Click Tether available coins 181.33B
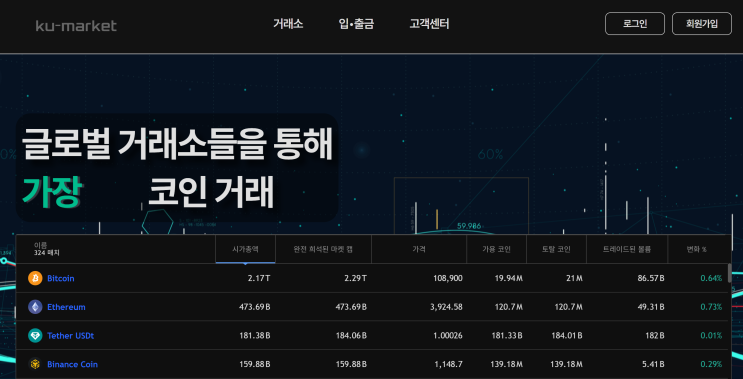Image resolution: width=743 pixels, height=379 pixels. [x=507, y=336]
